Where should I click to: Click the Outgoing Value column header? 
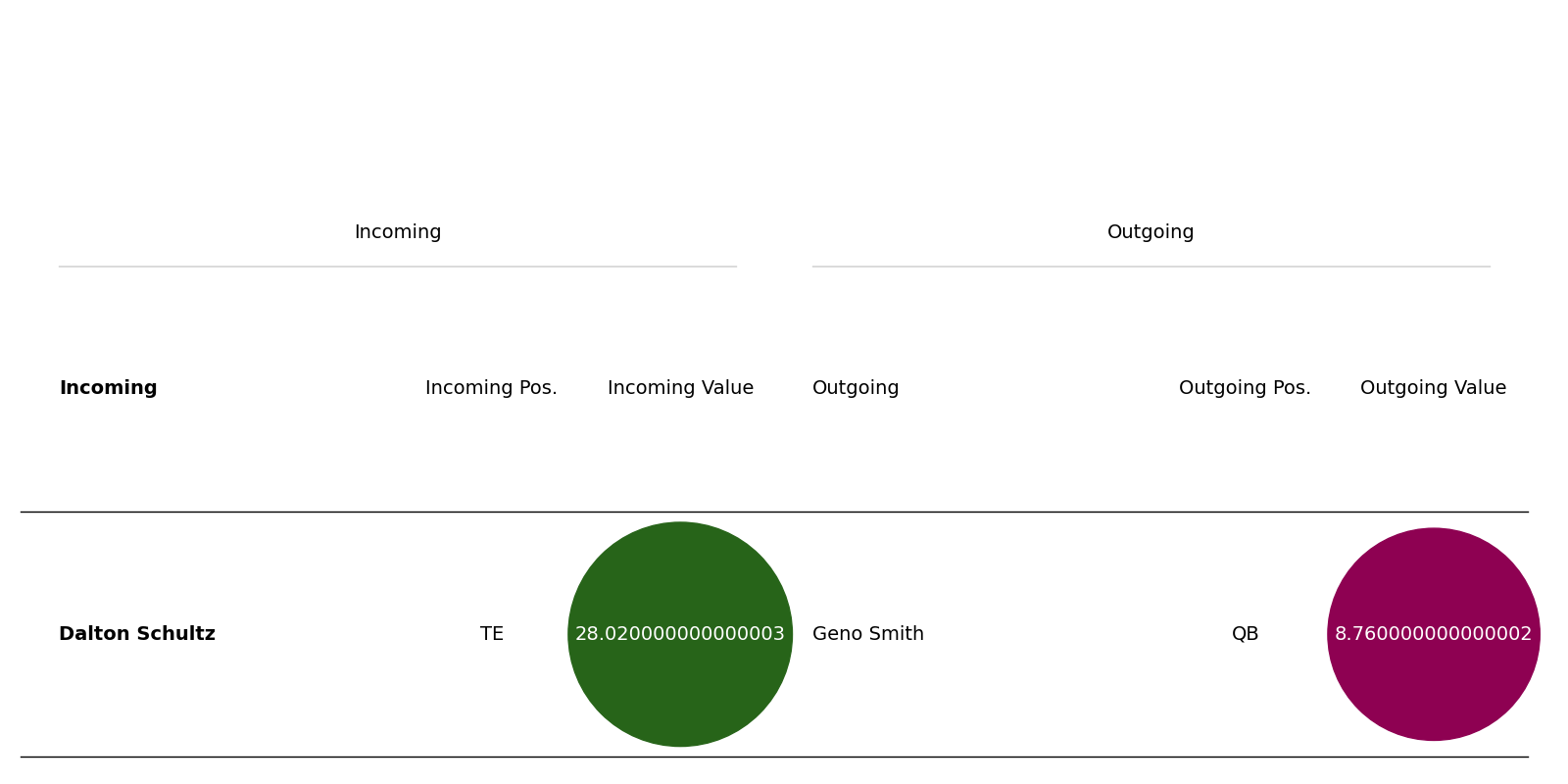point(1434,388)
